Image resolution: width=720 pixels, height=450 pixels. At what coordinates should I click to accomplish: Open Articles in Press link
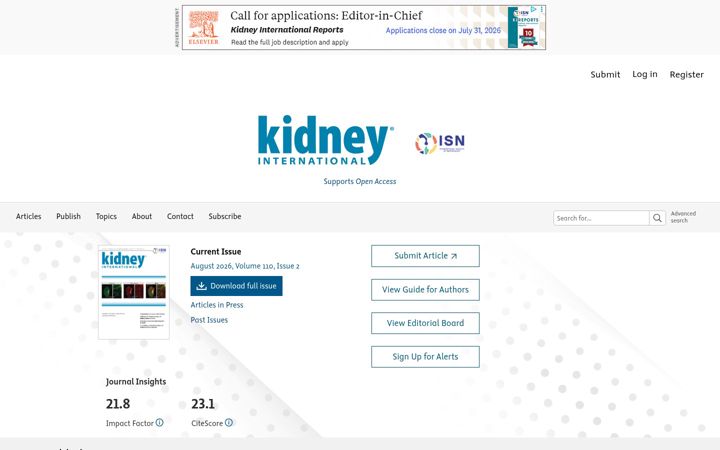[x=217, y=305]
